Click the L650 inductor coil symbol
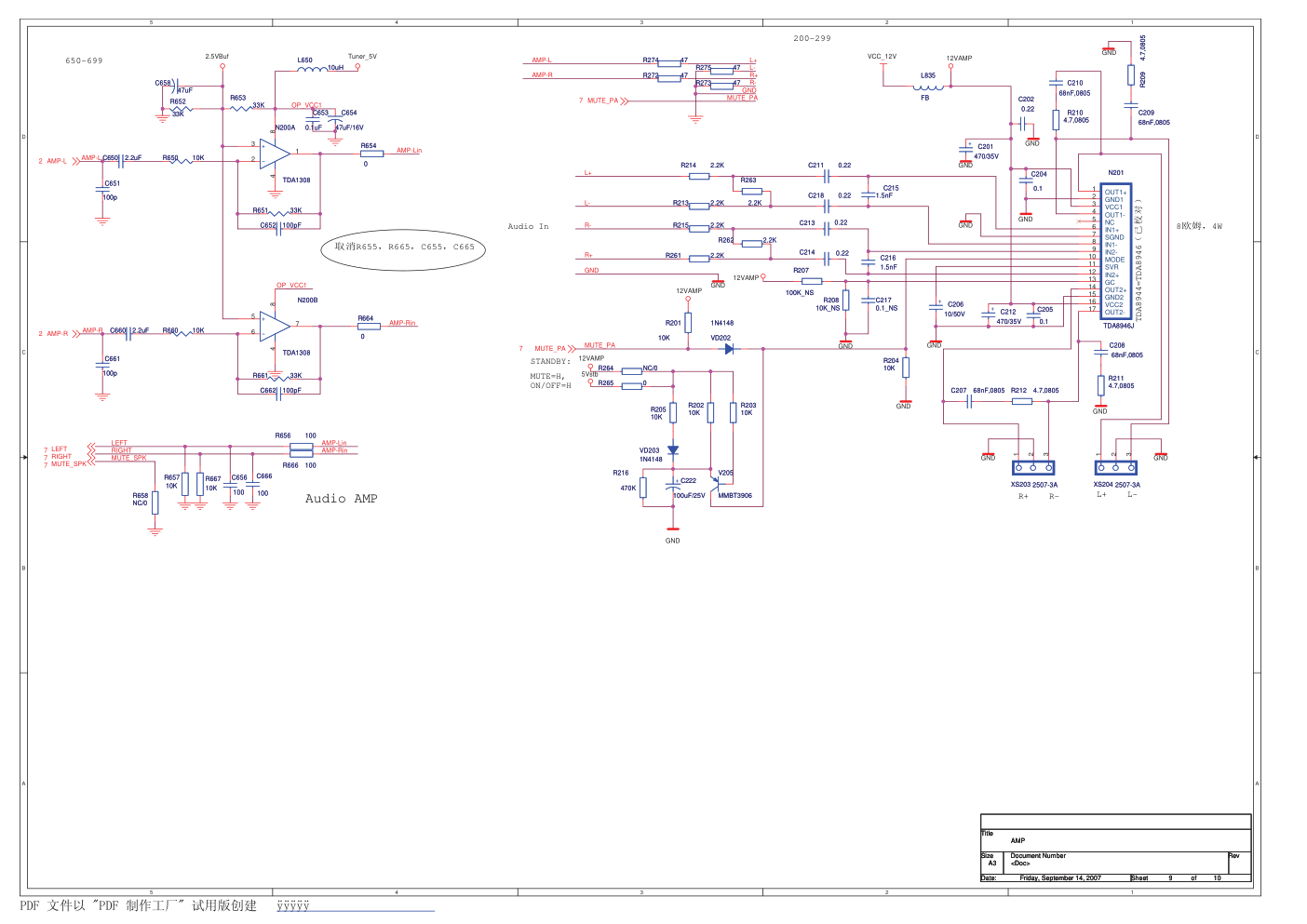This screenshot has width=1307, height=924. click(312, 69)
